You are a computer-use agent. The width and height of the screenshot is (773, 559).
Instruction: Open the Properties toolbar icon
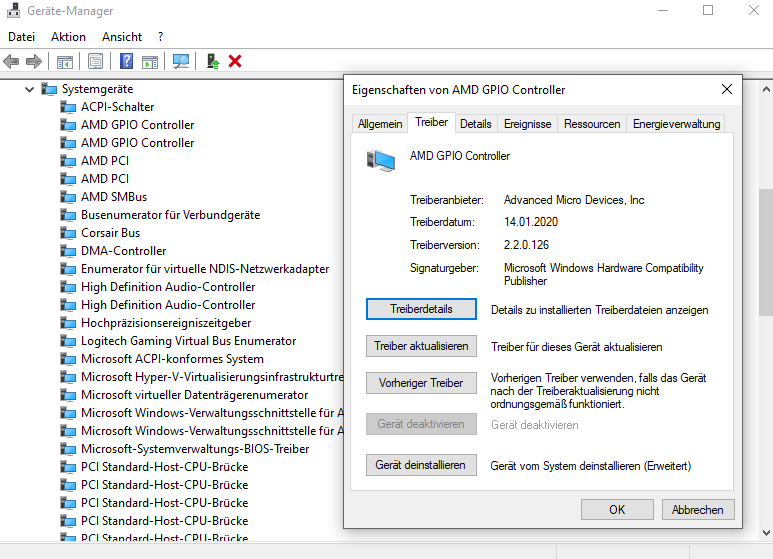point(96,62)
